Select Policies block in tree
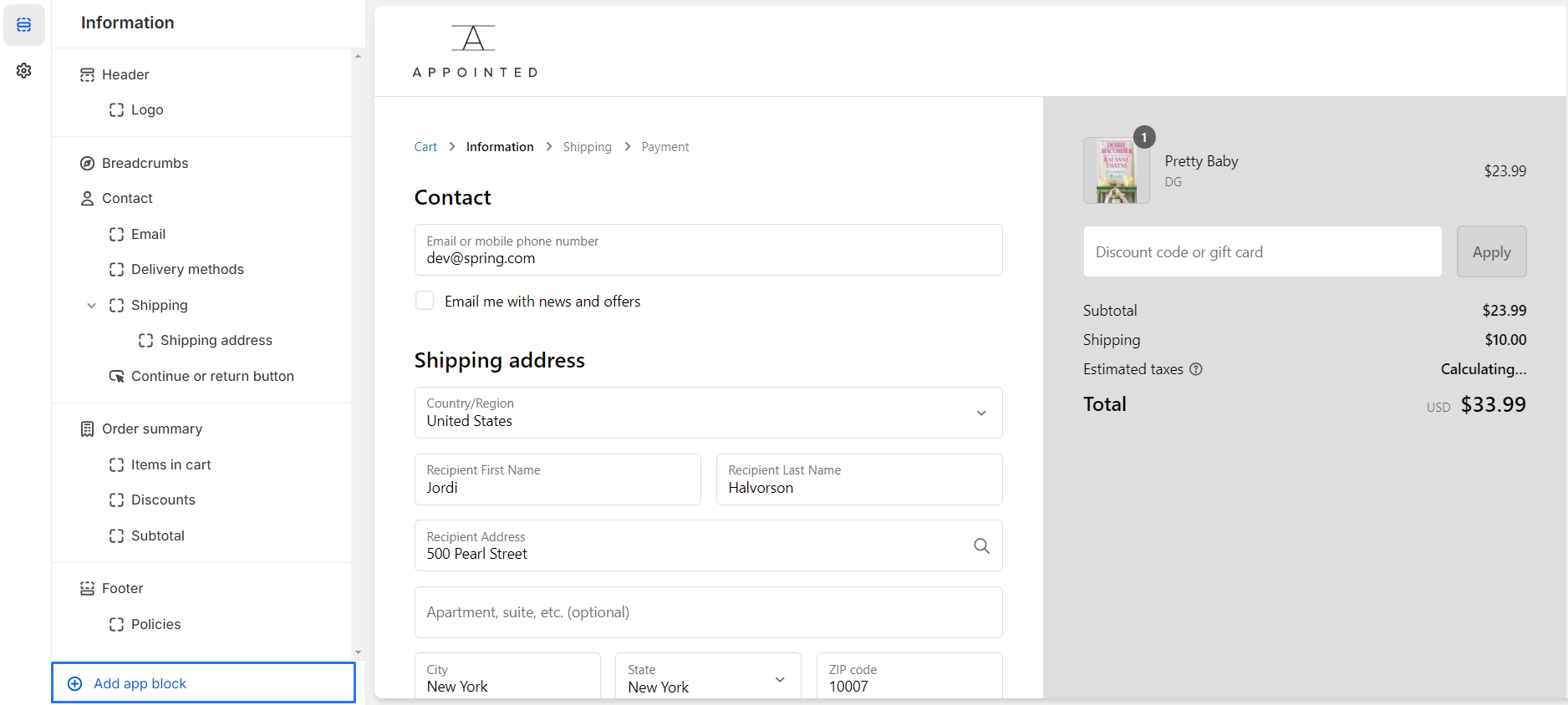The image size is (1568, 705). pyautogui.click(x=155, y=624)
